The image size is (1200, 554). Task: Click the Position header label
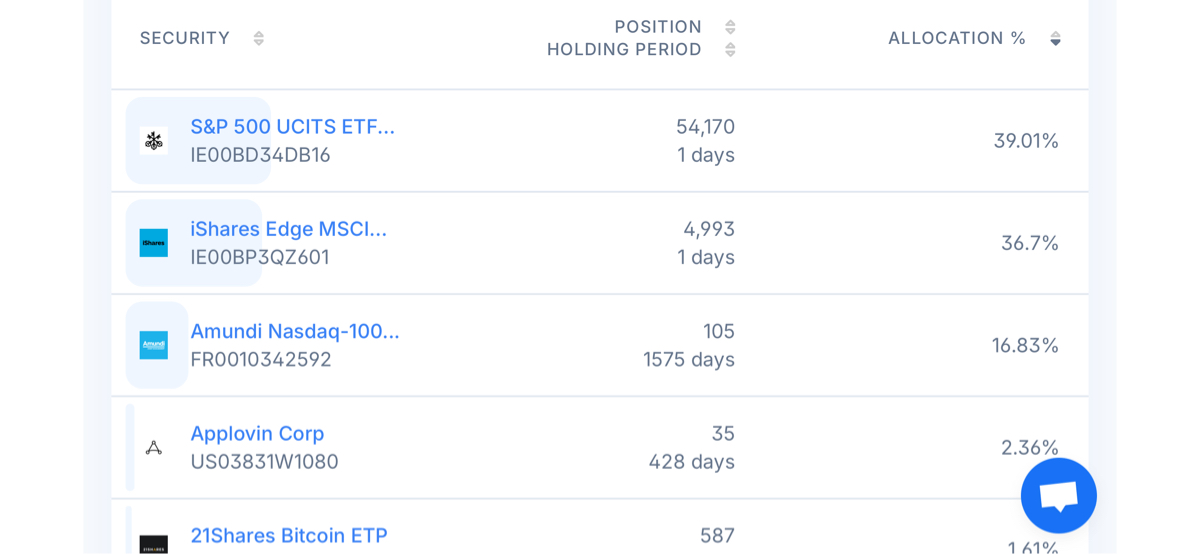658,27
